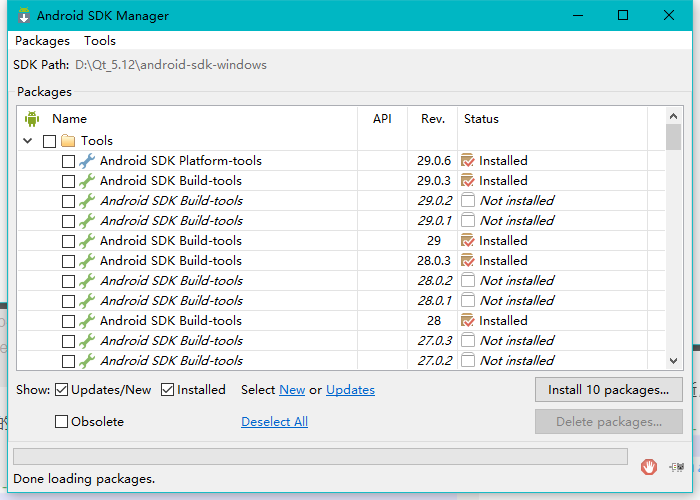The image size is (700, 500).
Task: Click the red stop hand icon
Action: (x=649, y=467)
